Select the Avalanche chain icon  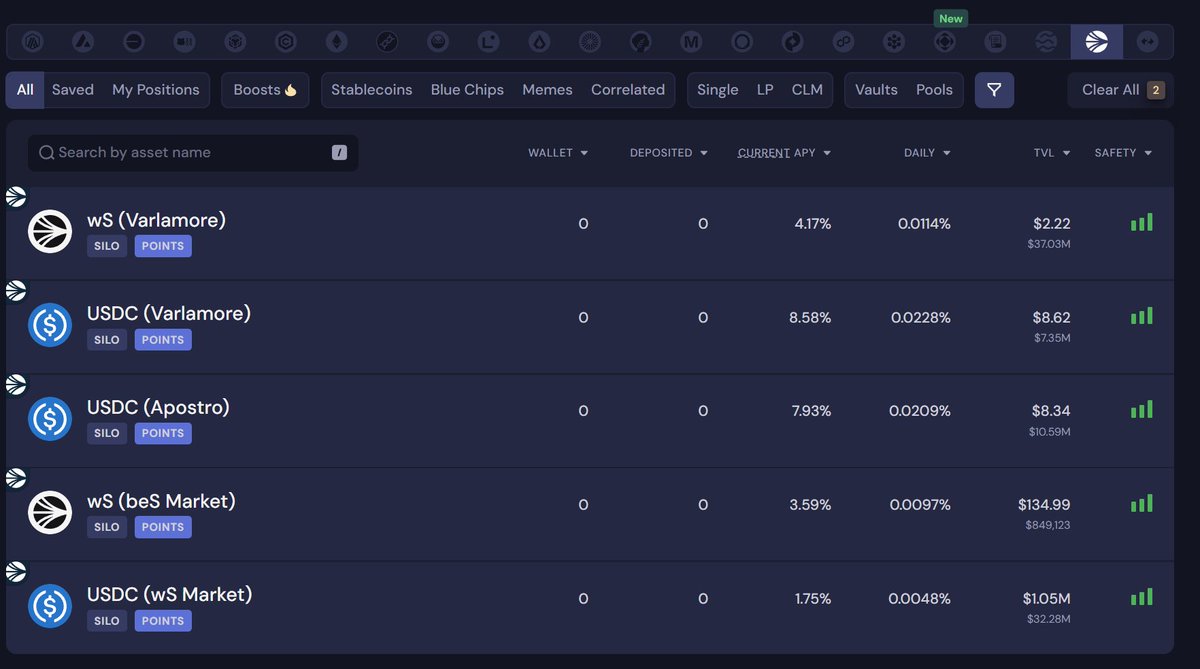pyautogui.click(x=84, y=42)
